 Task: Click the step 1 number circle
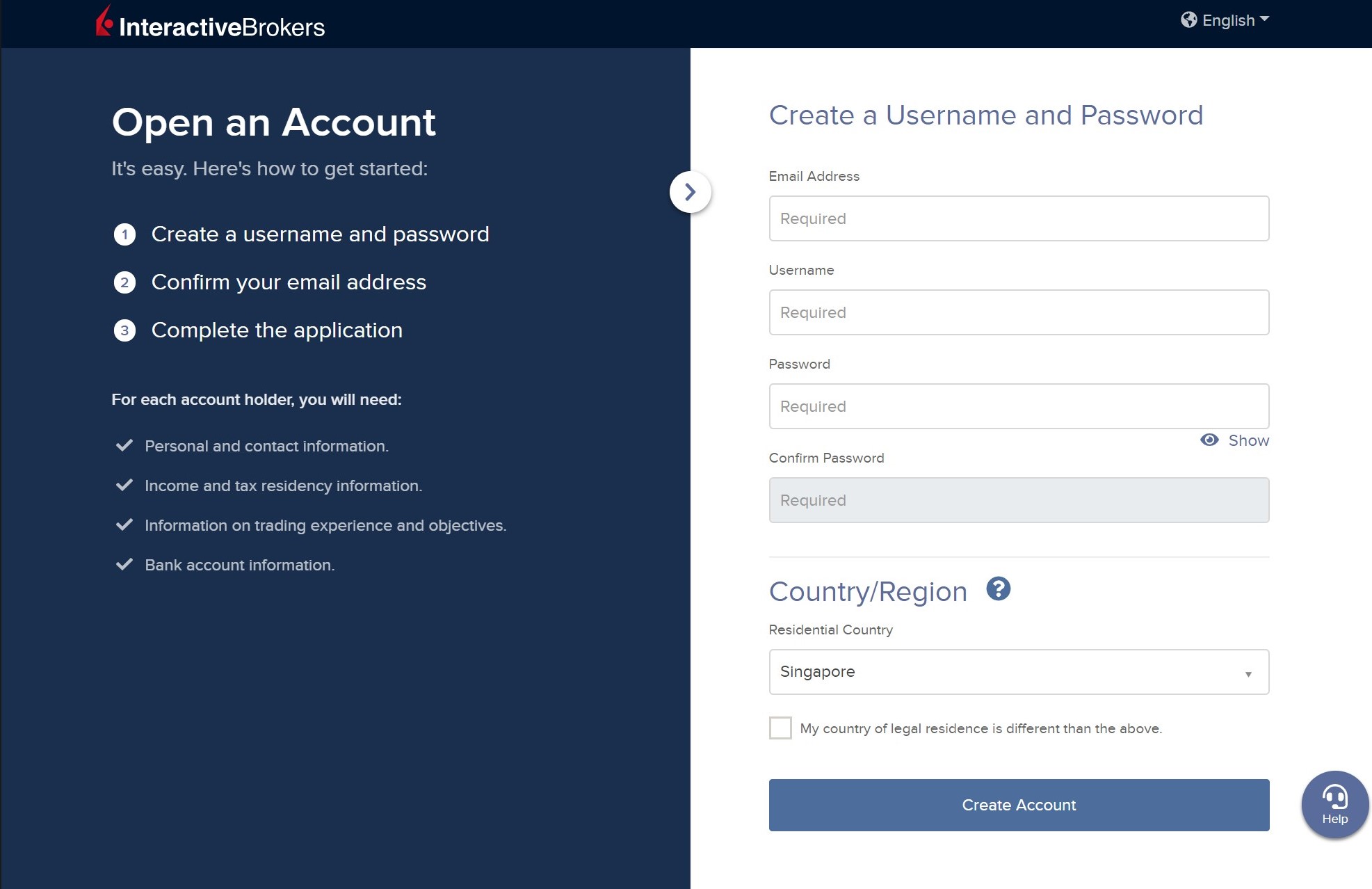124,234
